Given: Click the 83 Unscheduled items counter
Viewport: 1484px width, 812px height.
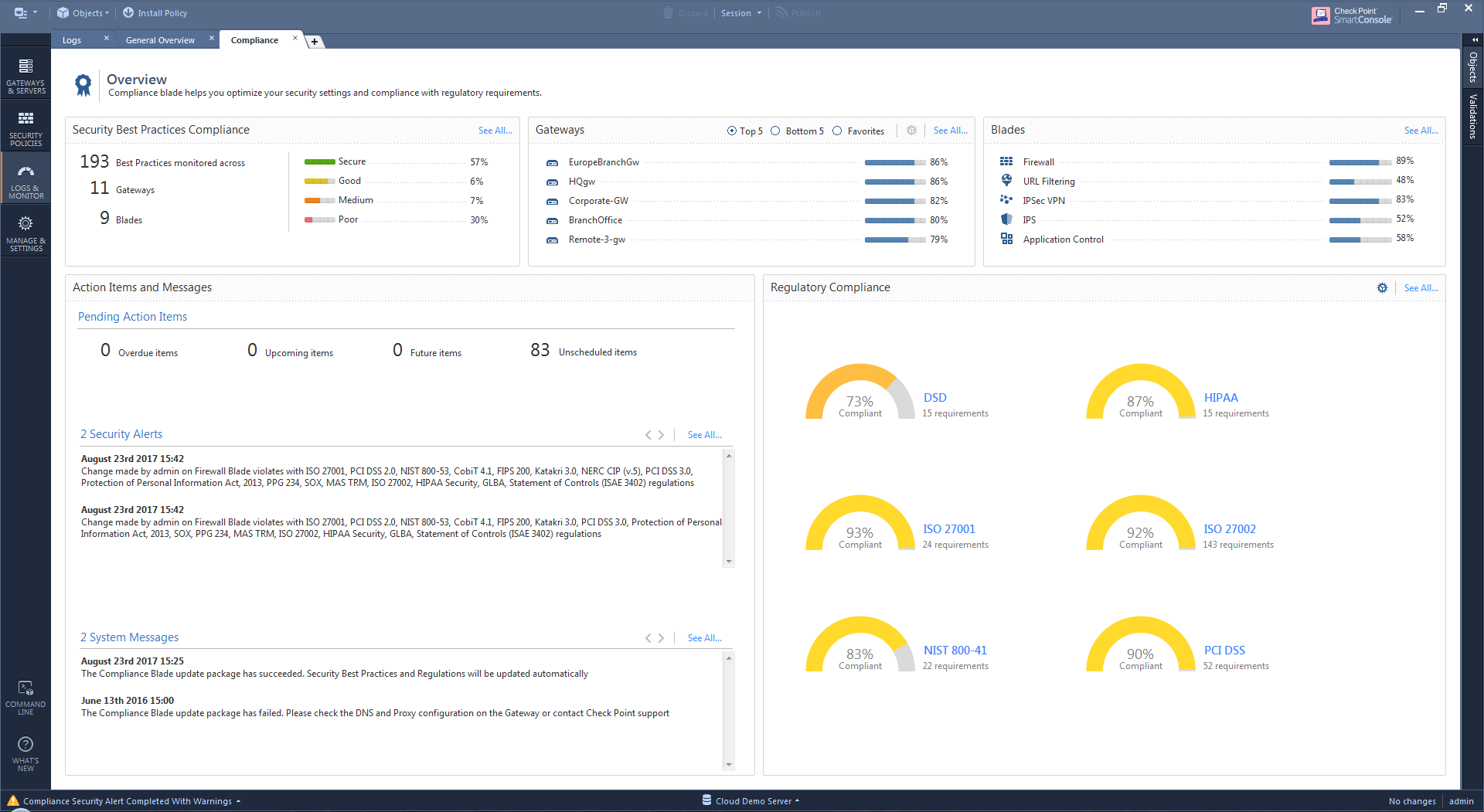Looking at the screenshot, I should pyautogui.click(x=584, y=351).
